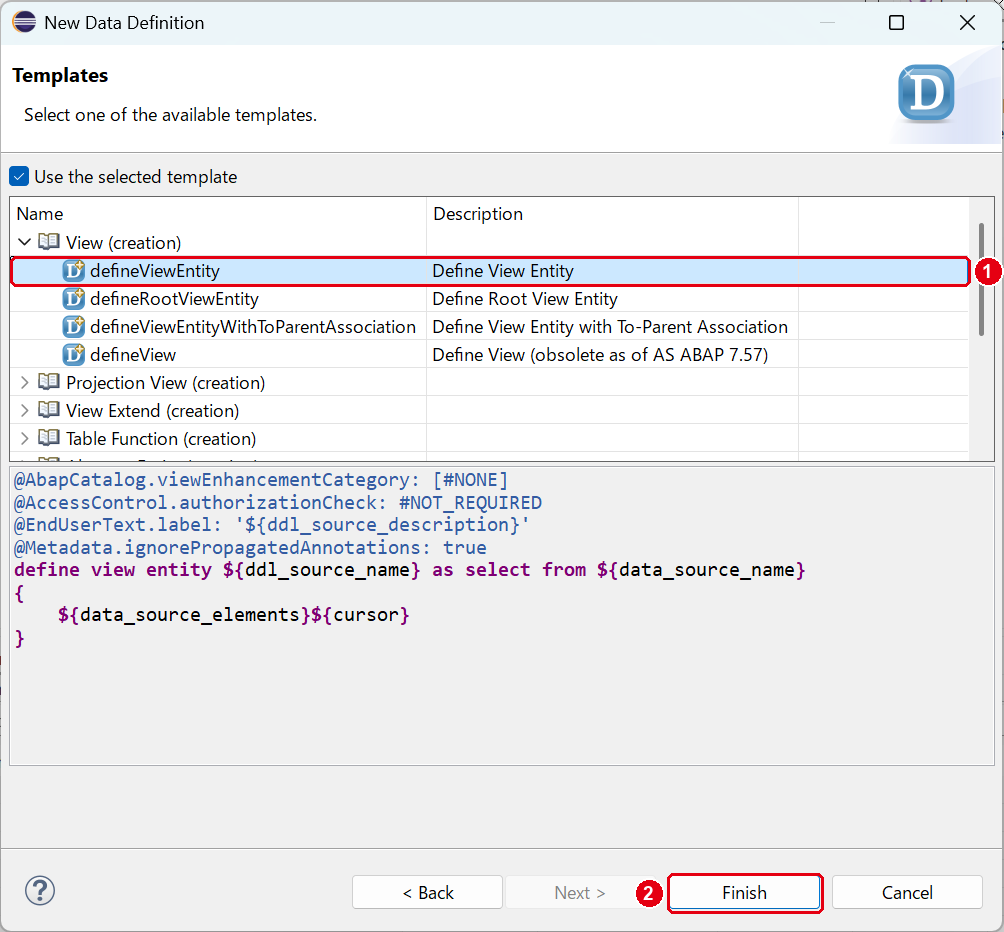Click the @EndUserText.label annotation line
The height and width of the screenshot is (932, 1004).
[272, 525]
